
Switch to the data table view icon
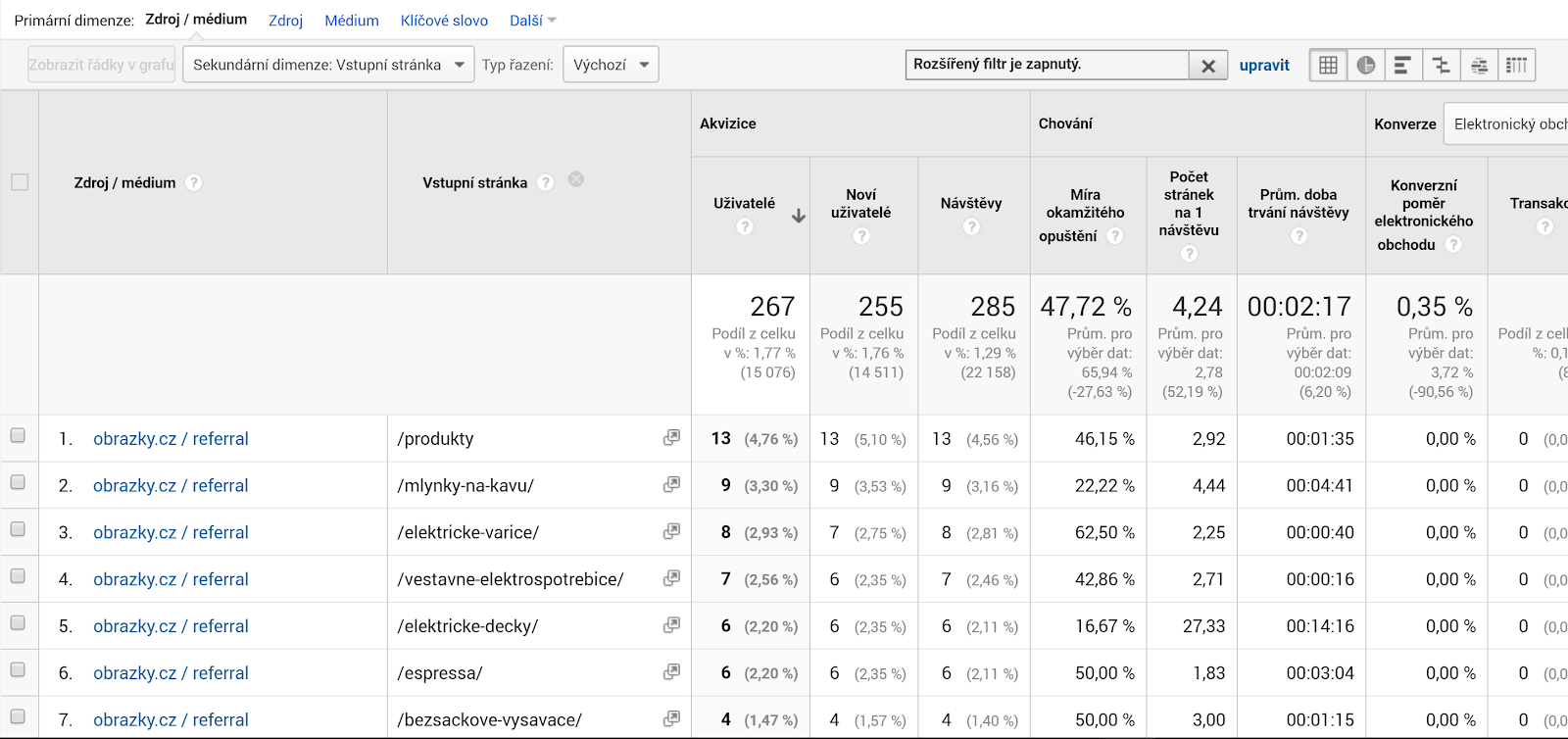pos(1328,66)
